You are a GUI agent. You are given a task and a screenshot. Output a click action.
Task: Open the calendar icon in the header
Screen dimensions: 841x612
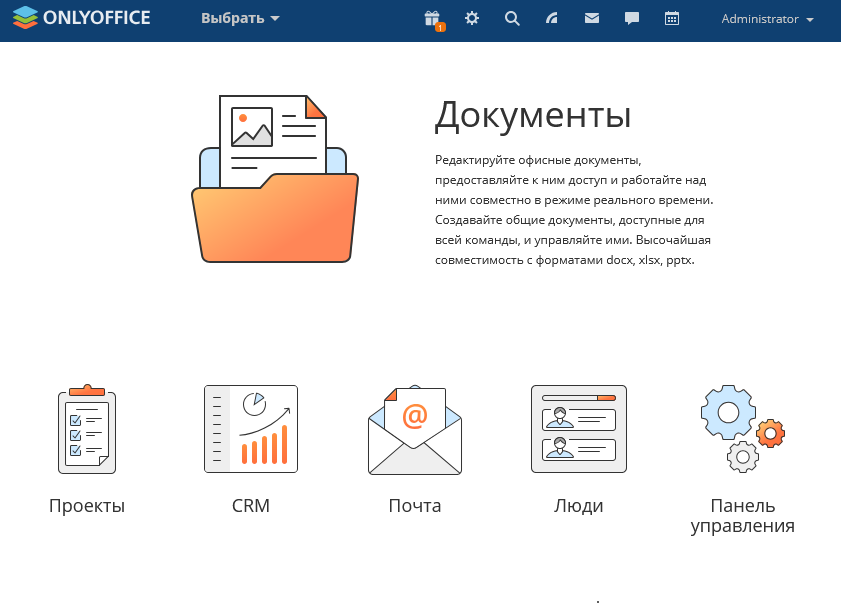click(x=672, y=19)
